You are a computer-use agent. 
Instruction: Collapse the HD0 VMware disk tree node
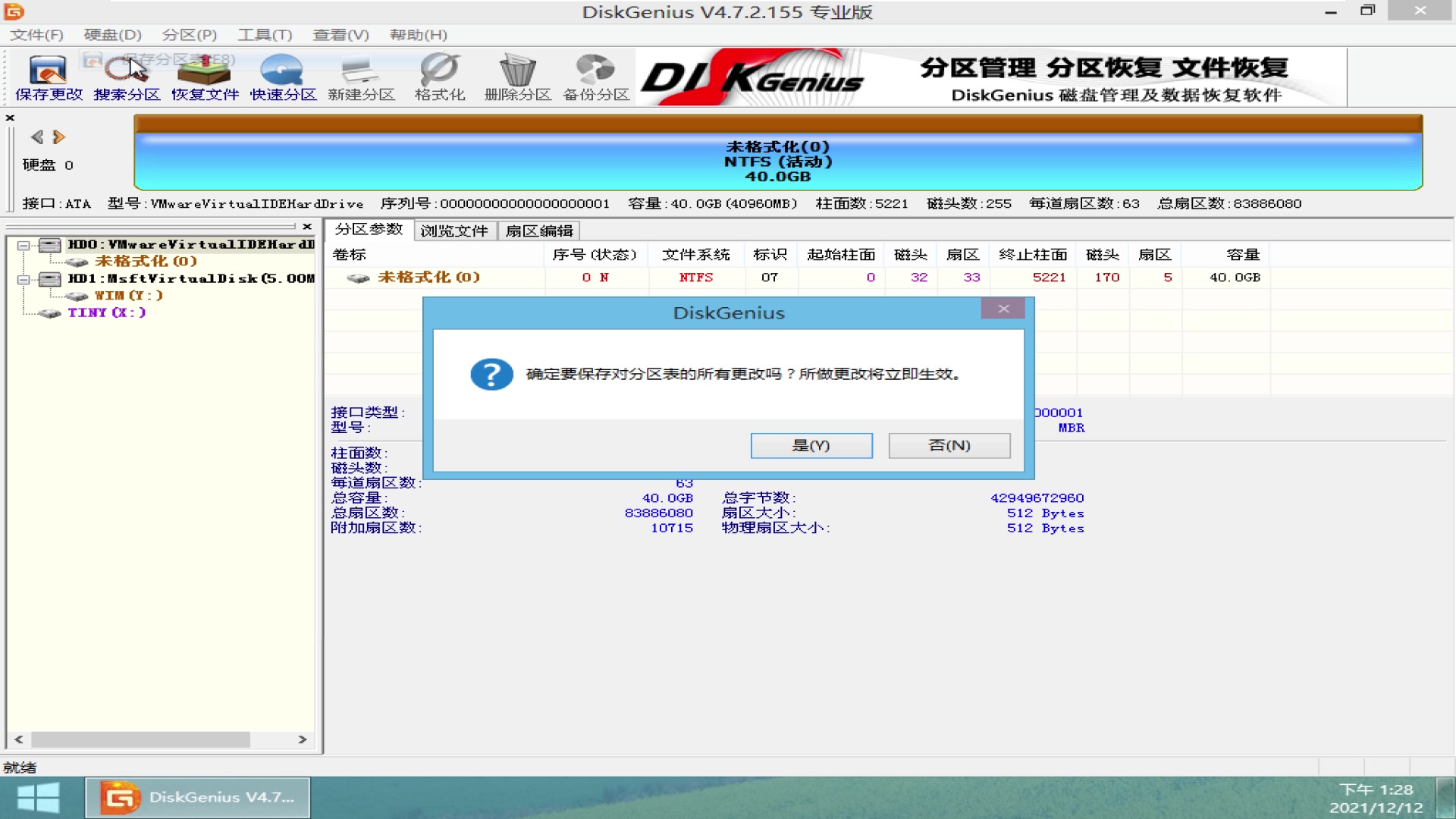[x=24, y=245]
